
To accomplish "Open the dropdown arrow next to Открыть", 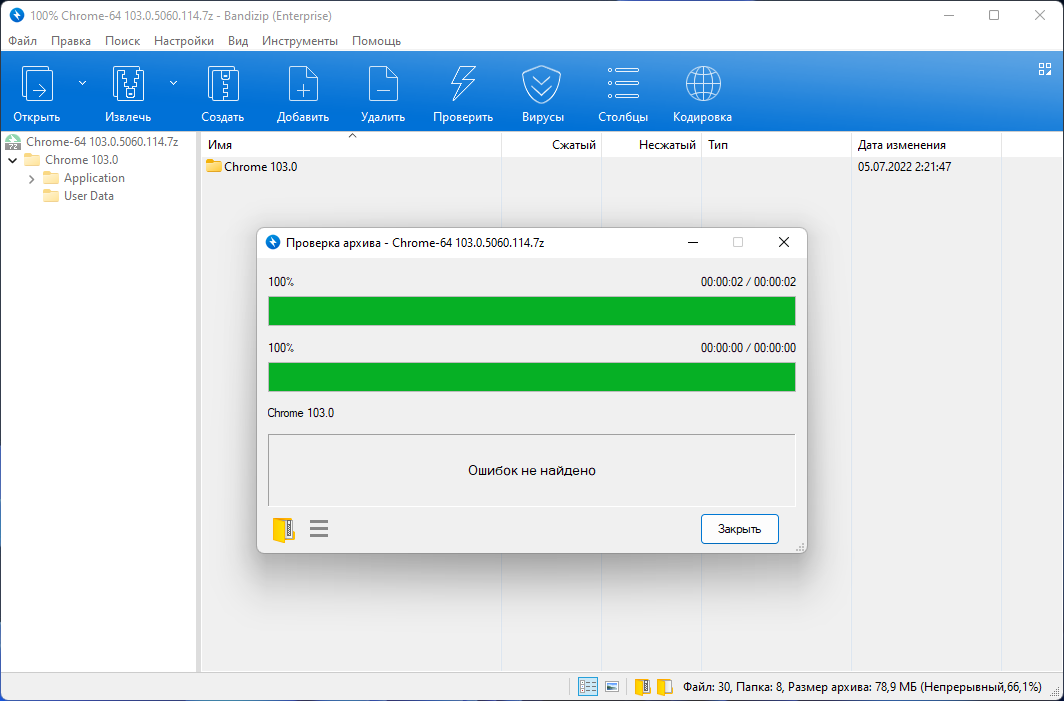I will [82, 83].
